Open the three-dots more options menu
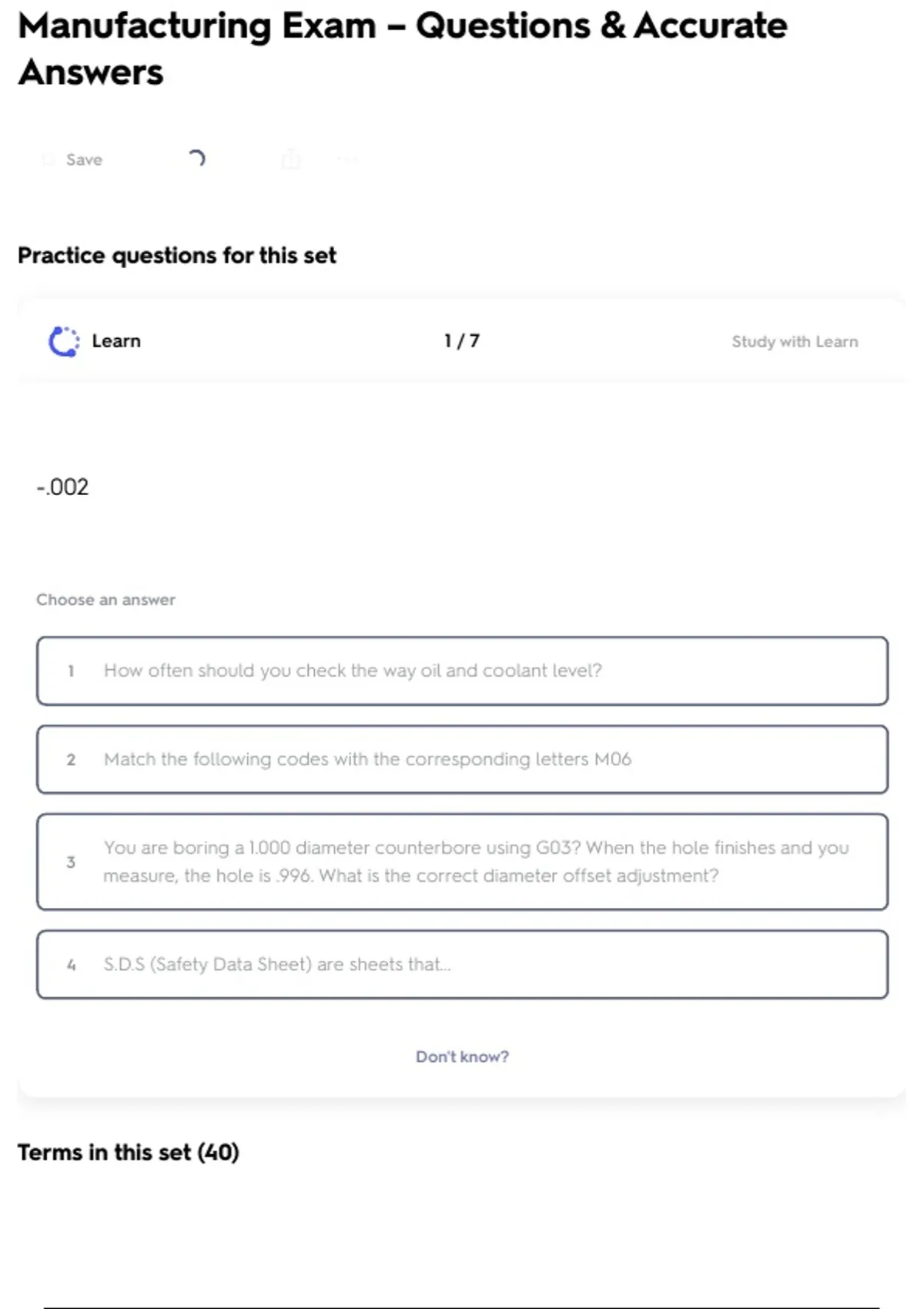This screenshot has height=1309, width=924. coord(347,159)
